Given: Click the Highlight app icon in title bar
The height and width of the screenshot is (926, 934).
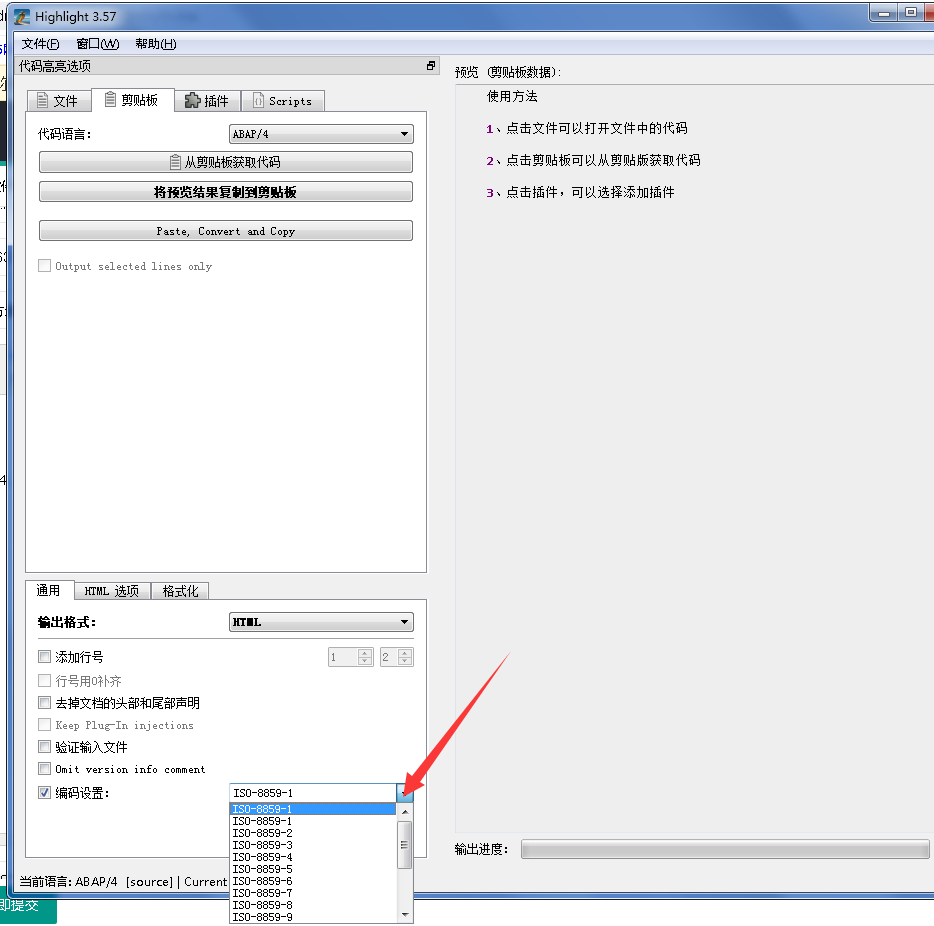Looking at the screenshot, I should tap(21, 16).
